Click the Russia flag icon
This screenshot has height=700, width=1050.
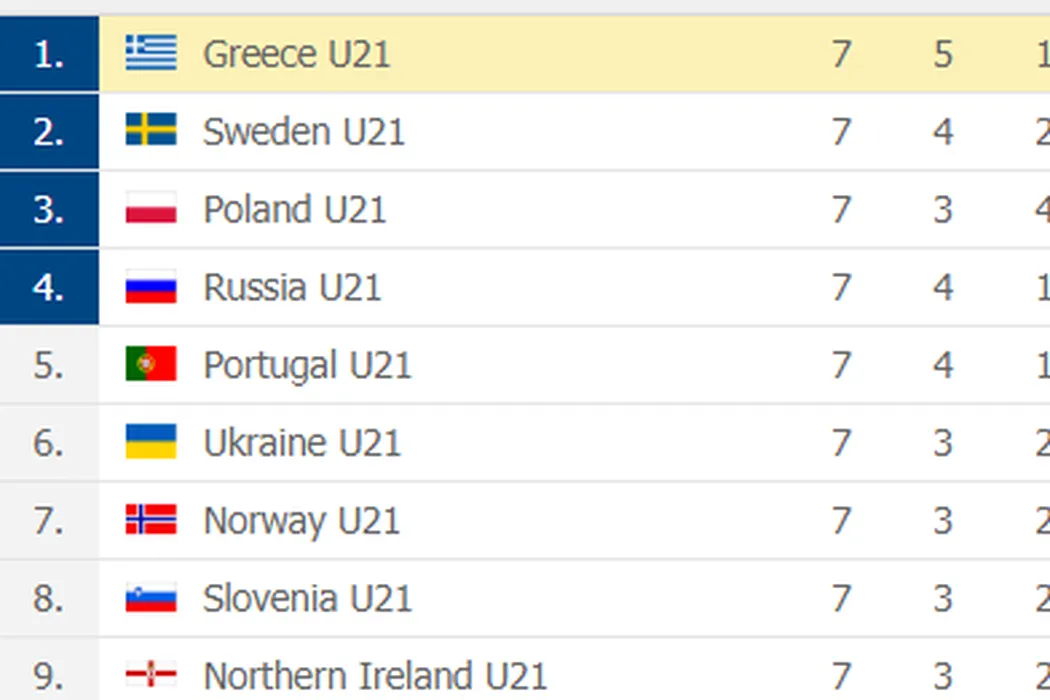[151, 287]
